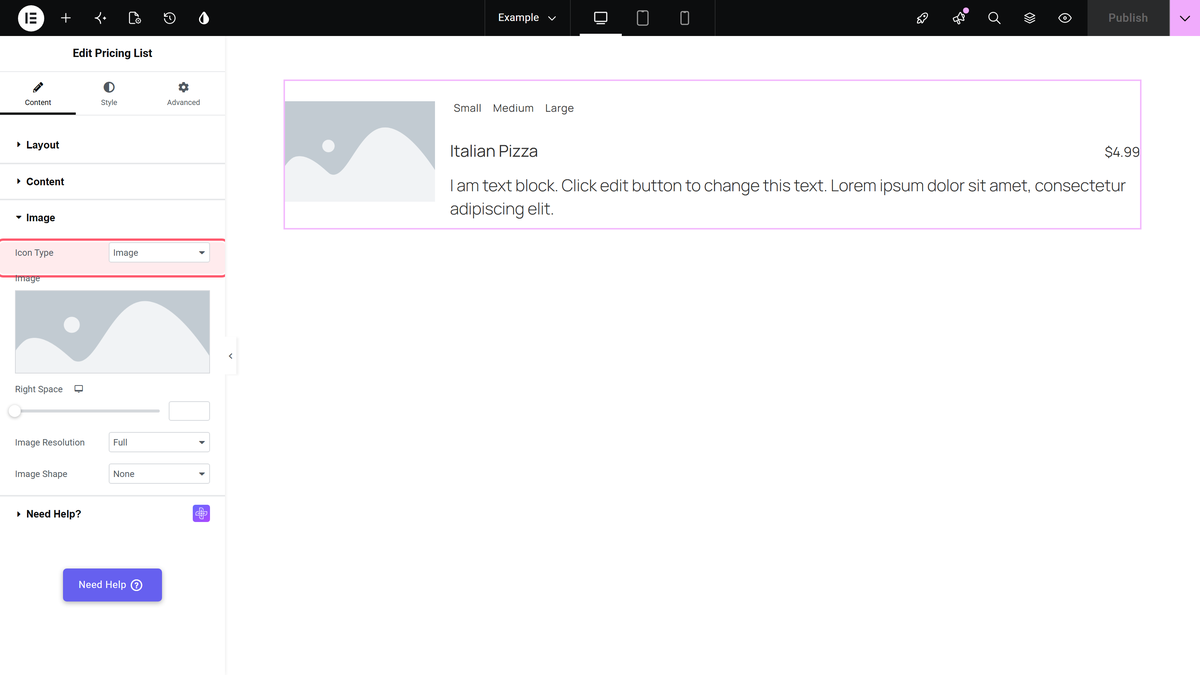Click the Right Space responsive device icon
The image size is (1200, 675).
coord(79,389)
